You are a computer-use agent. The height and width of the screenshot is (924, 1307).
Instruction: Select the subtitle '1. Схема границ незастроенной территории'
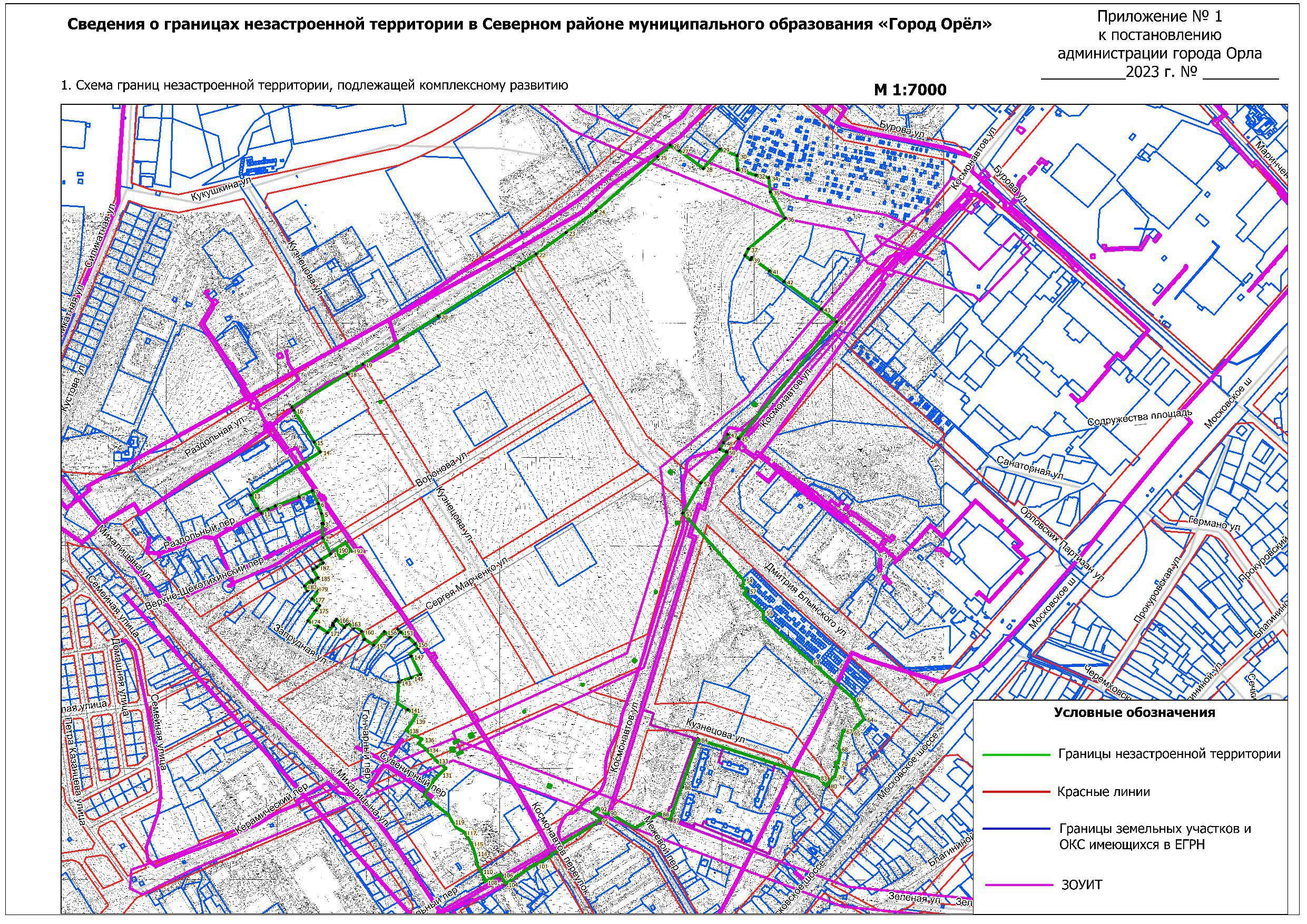click(x=314, y=86)
